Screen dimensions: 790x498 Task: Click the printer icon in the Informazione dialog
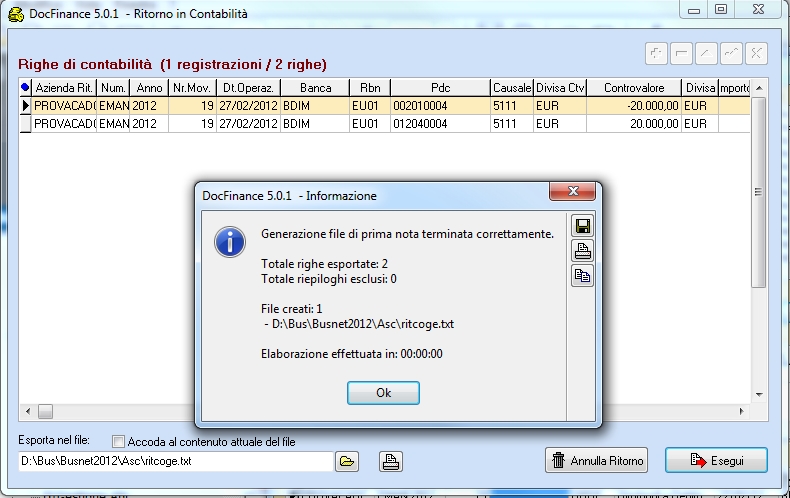[582, 251]
